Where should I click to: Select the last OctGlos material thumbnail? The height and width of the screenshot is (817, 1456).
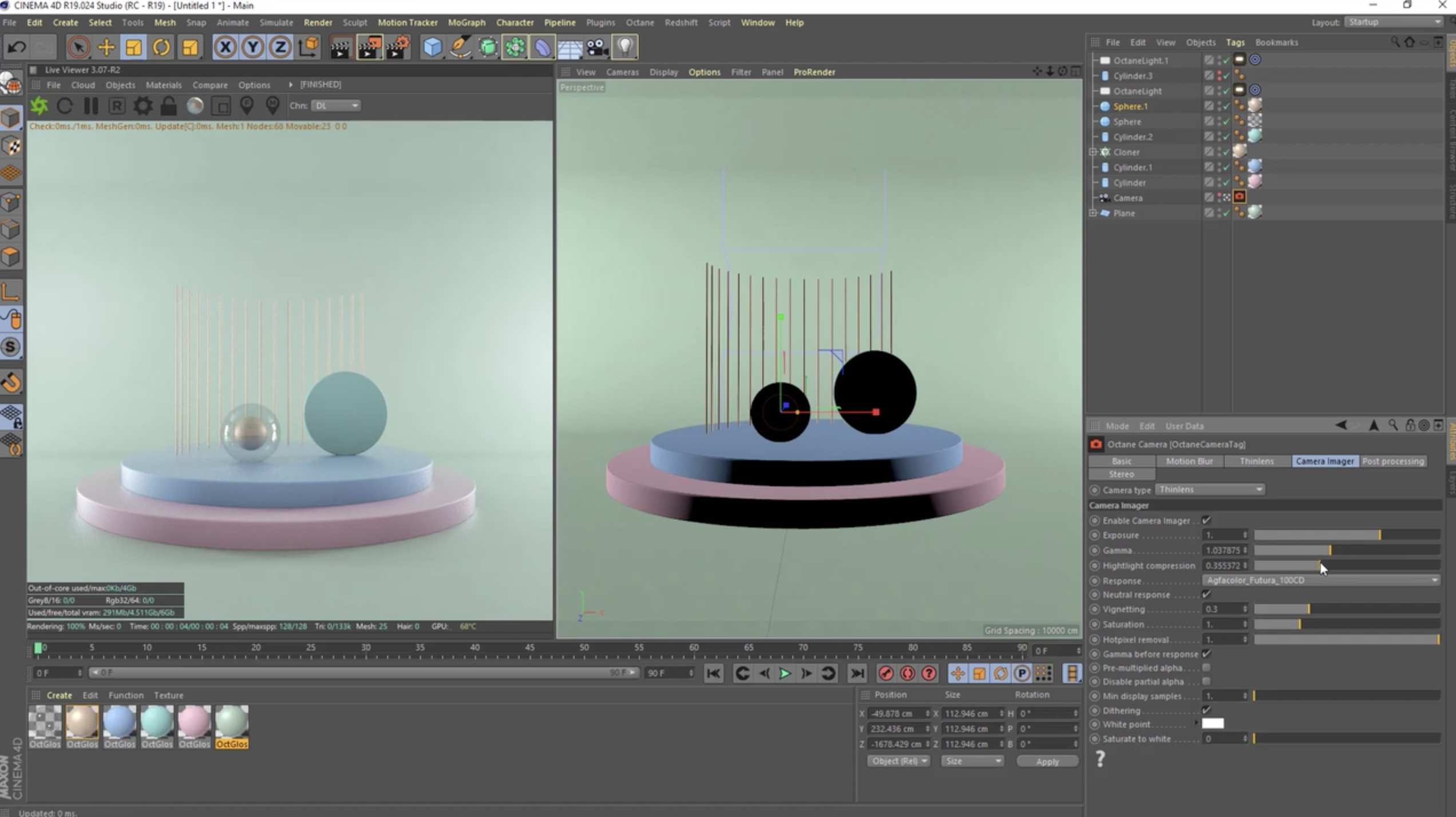(x=232, y=725)
